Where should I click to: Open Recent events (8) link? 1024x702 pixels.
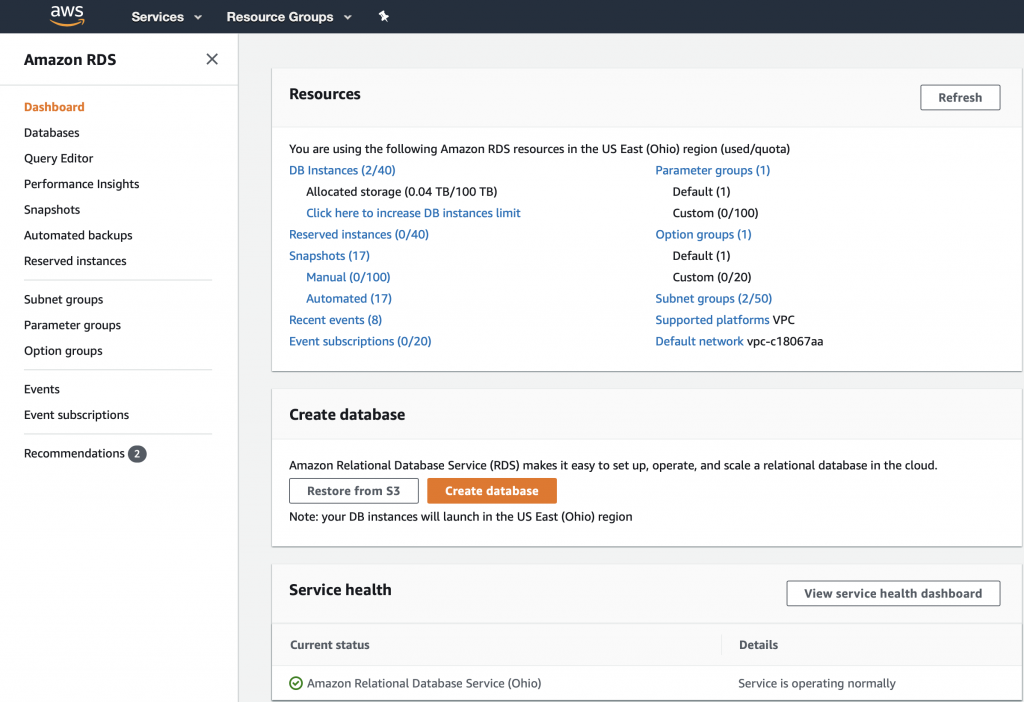[336, 320]
